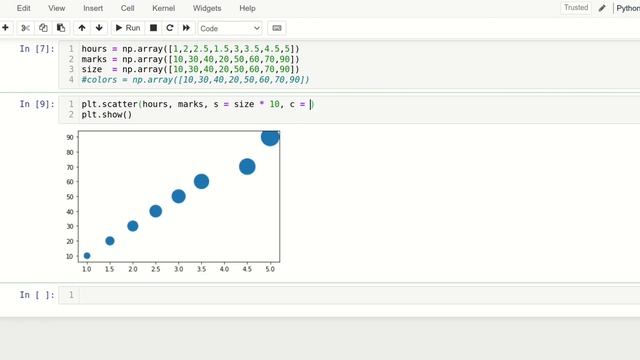Click the pencil edit mode icon
The height and width of the screenshot is (360, 640).
(602, 8)
